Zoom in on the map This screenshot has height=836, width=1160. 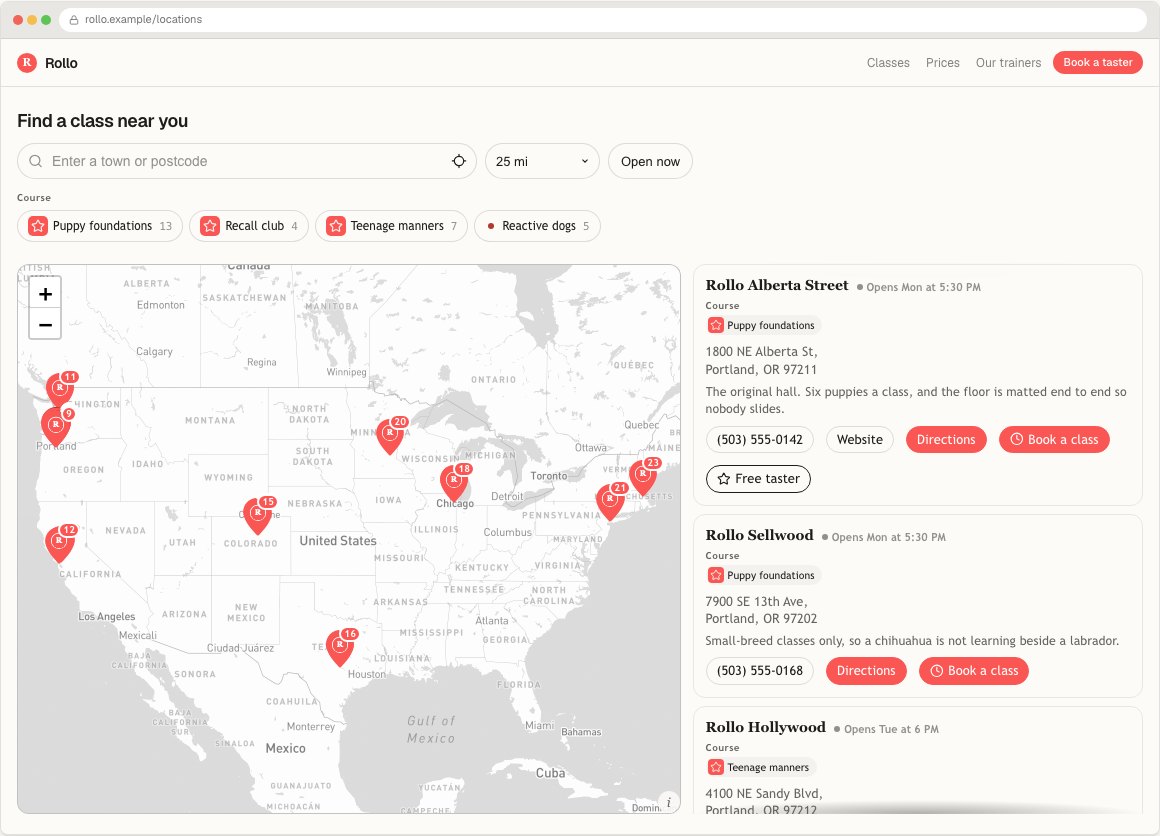[x=45, y=294]
